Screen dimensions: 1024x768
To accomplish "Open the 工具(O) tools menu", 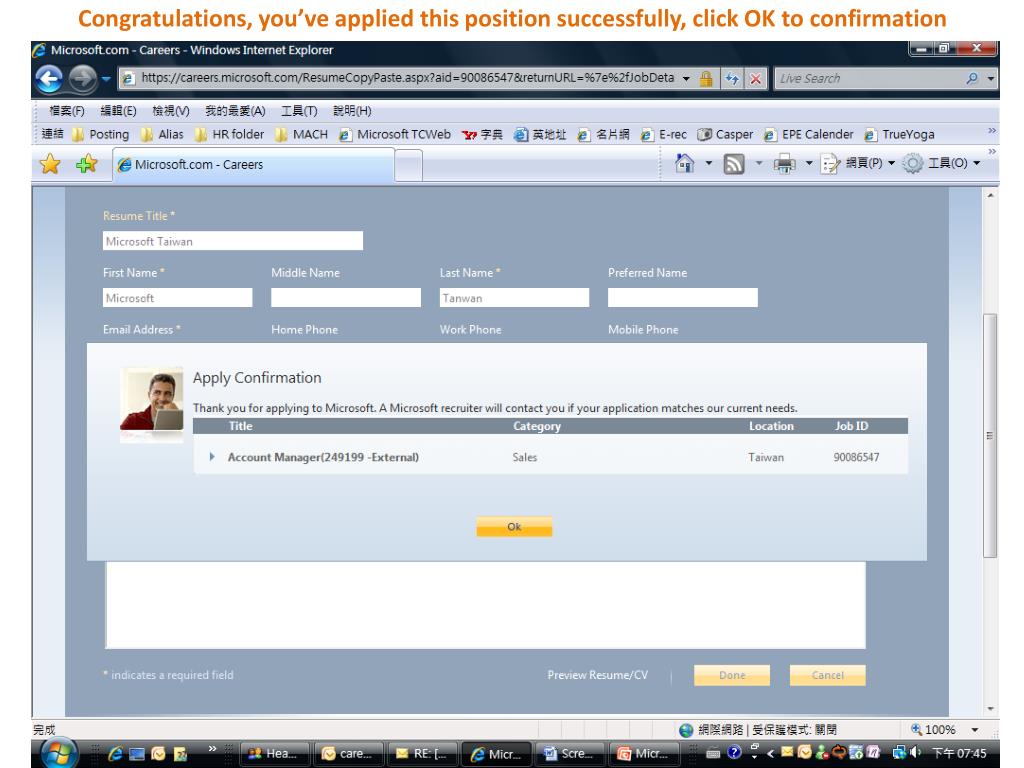I will [941, 163].
